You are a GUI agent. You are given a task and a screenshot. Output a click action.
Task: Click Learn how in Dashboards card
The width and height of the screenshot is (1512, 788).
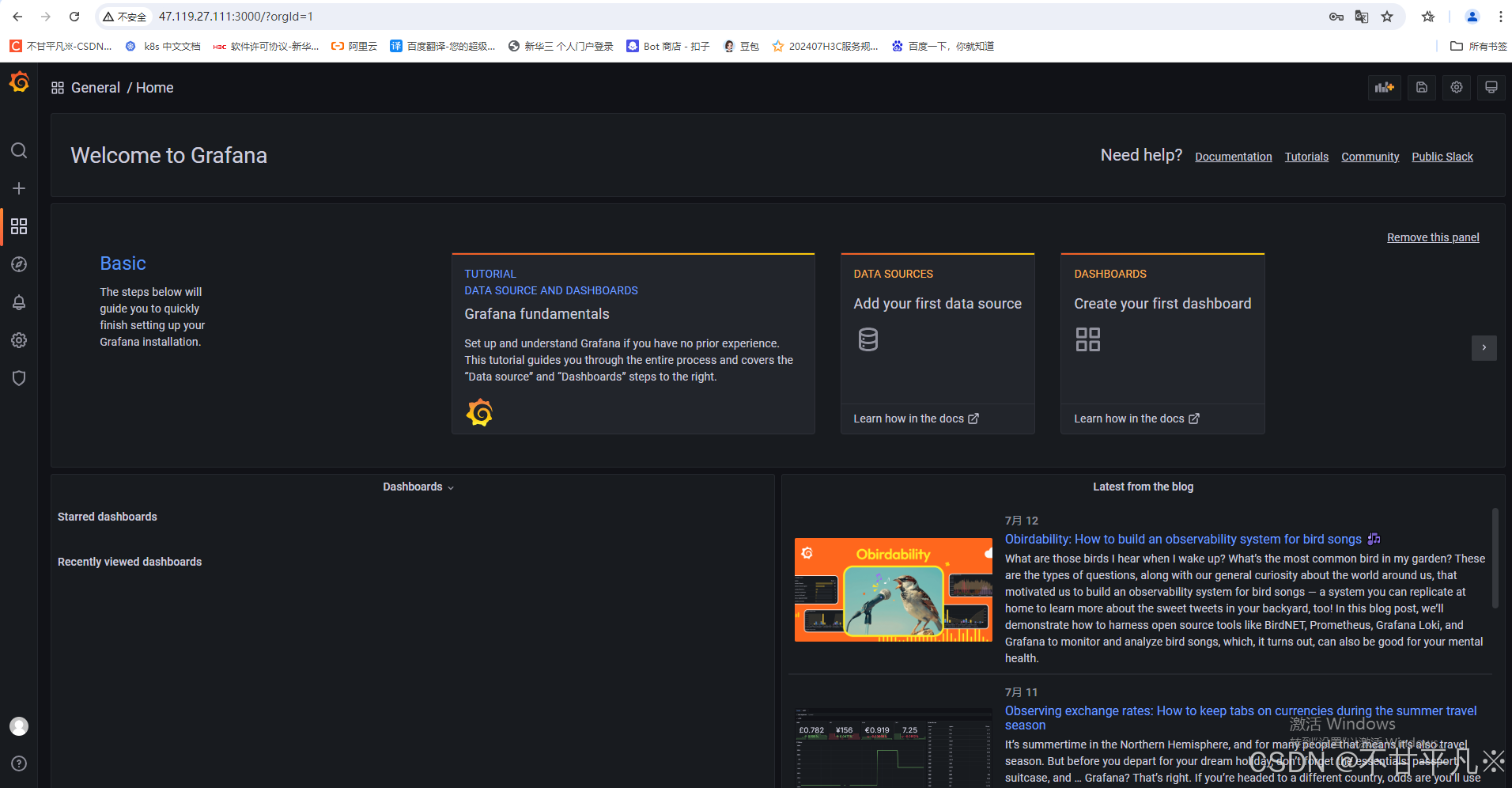tap(1136, 419)
